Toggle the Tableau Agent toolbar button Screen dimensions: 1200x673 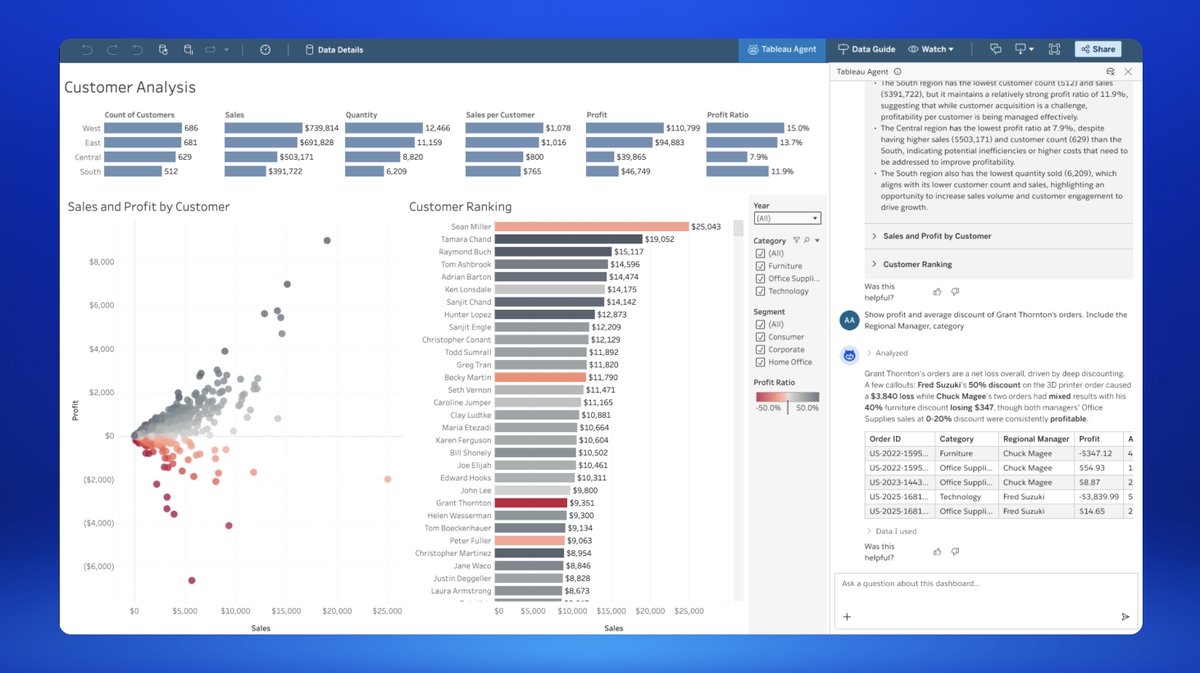782,49
